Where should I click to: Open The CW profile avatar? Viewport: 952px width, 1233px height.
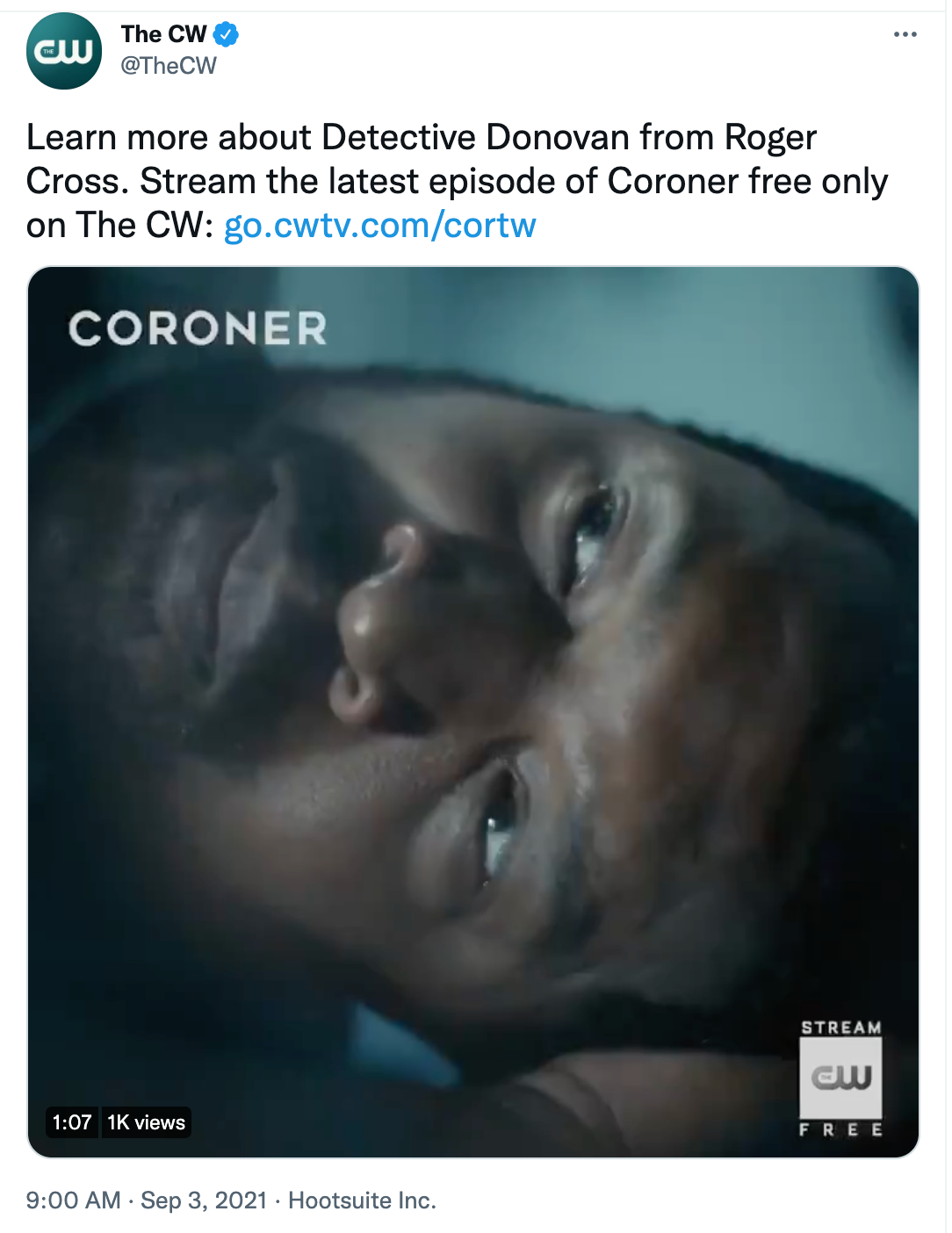(x=64, y=51)
